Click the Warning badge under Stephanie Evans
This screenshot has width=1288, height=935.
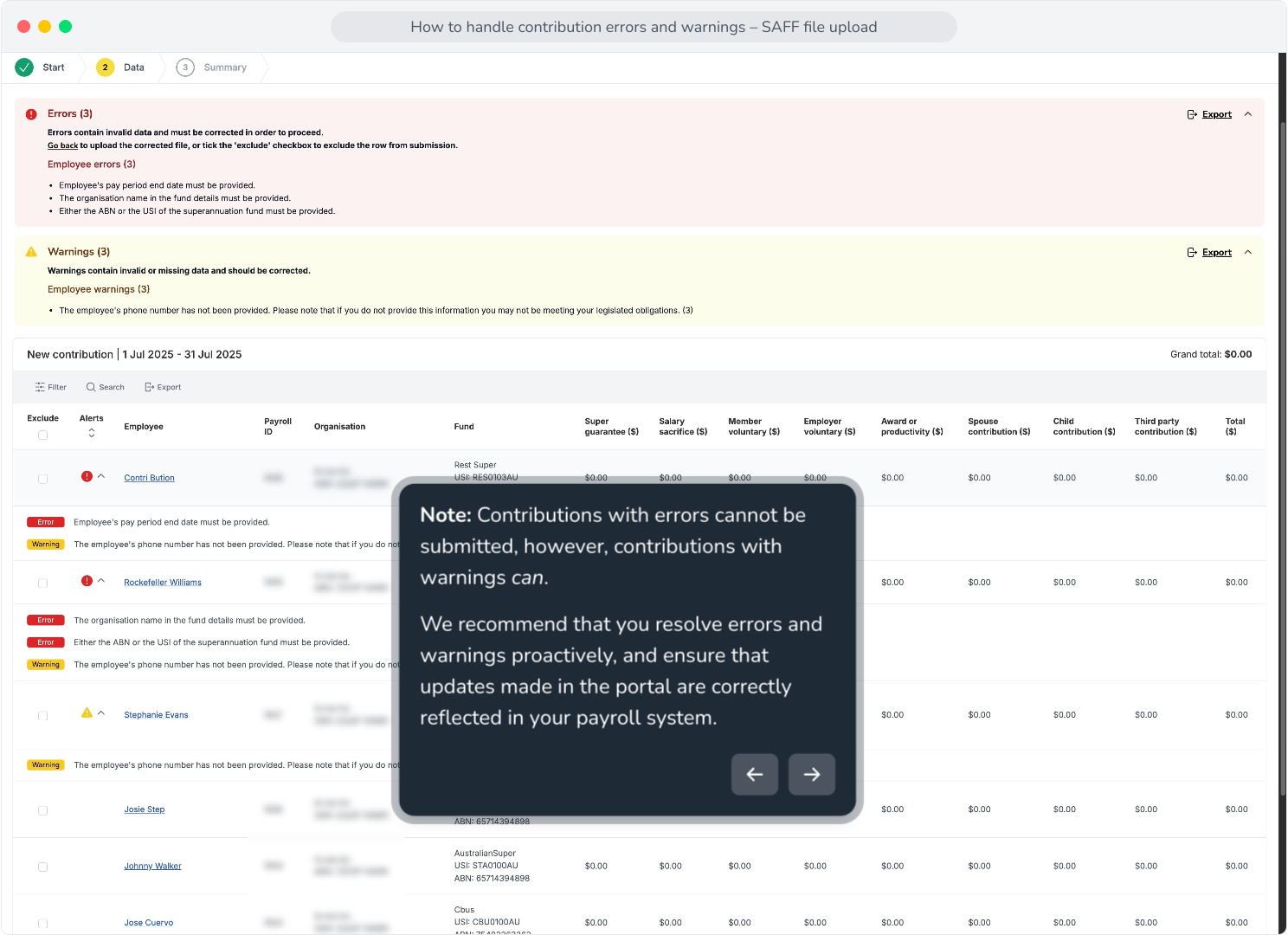[x=46, y=765]
